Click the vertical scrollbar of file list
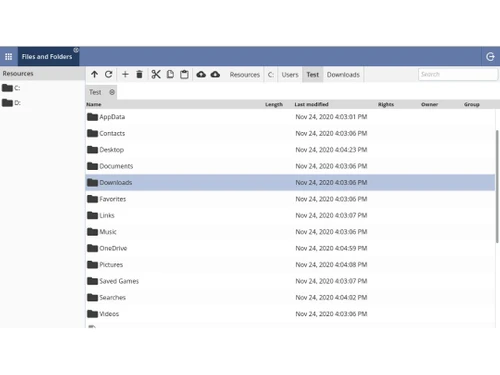Image resolution: width=500 pixels, height=375 pixels. pos(497,187)
